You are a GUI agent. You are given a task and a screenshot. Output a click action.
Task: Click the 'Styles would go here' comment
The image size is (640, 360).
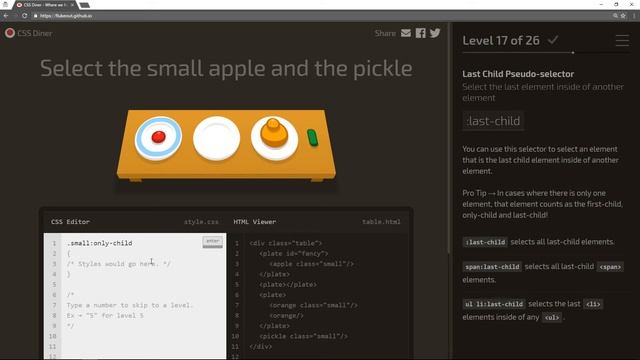[x=119, y=264]
